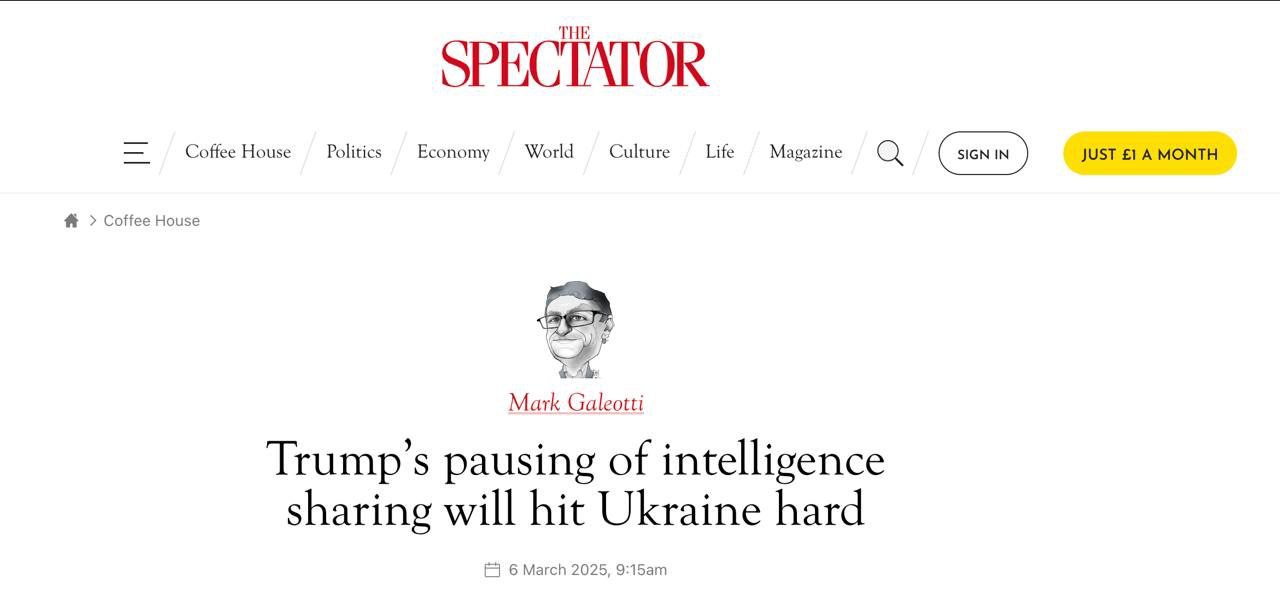The height and width of the screenshot is (596, 1280).
Task: Open the Mark Galeotti author link
Action: (x=575, y=403)
